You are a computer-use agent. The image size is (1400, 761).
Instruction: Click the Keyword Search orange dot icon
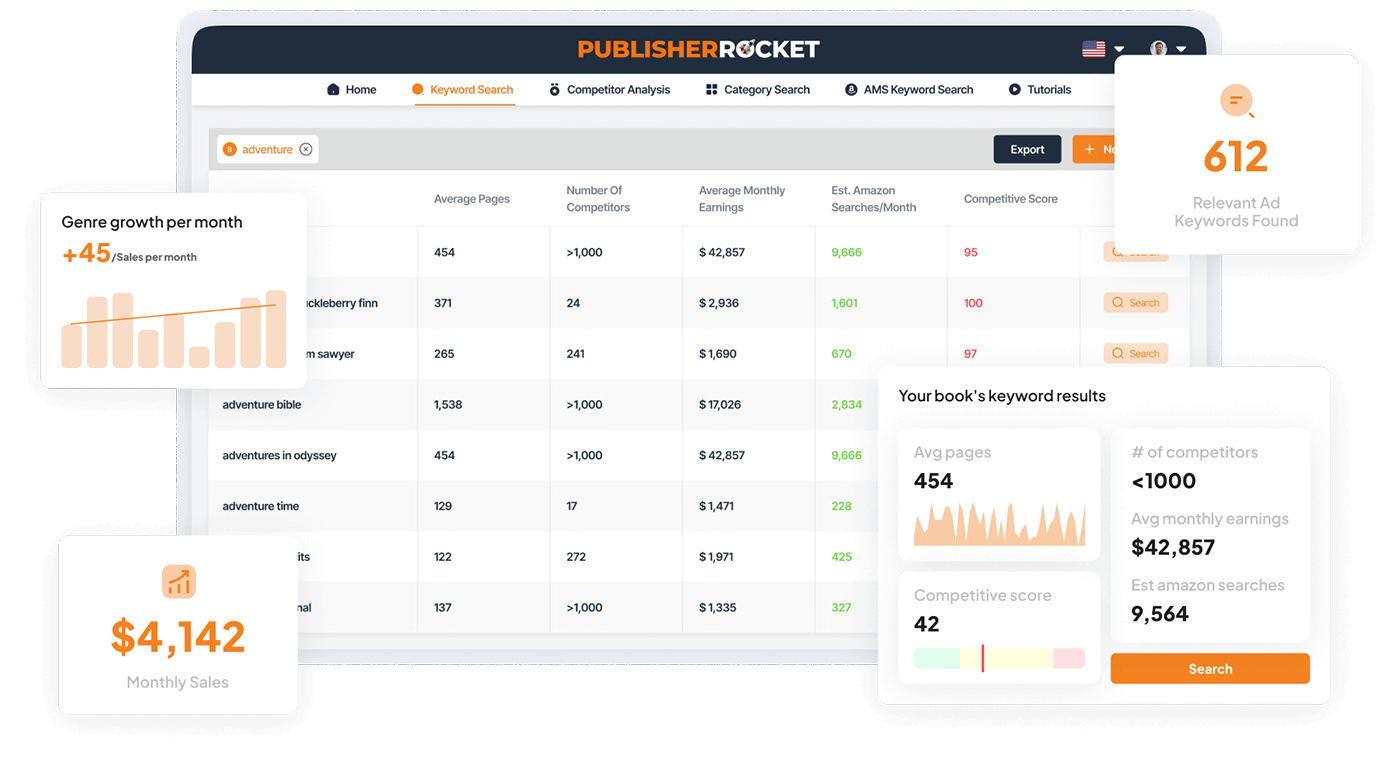418,90
